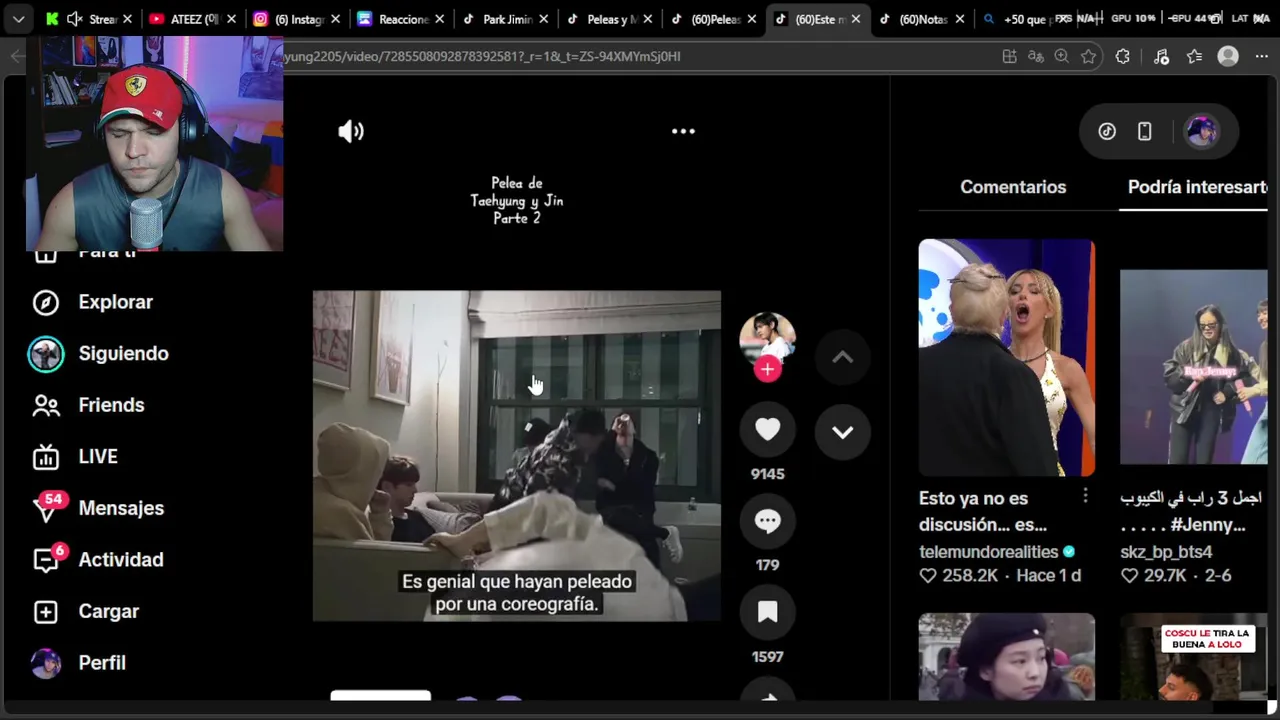
Task: Switch to the ATEEZ YouTube browser tab
Action: (192, 19)
